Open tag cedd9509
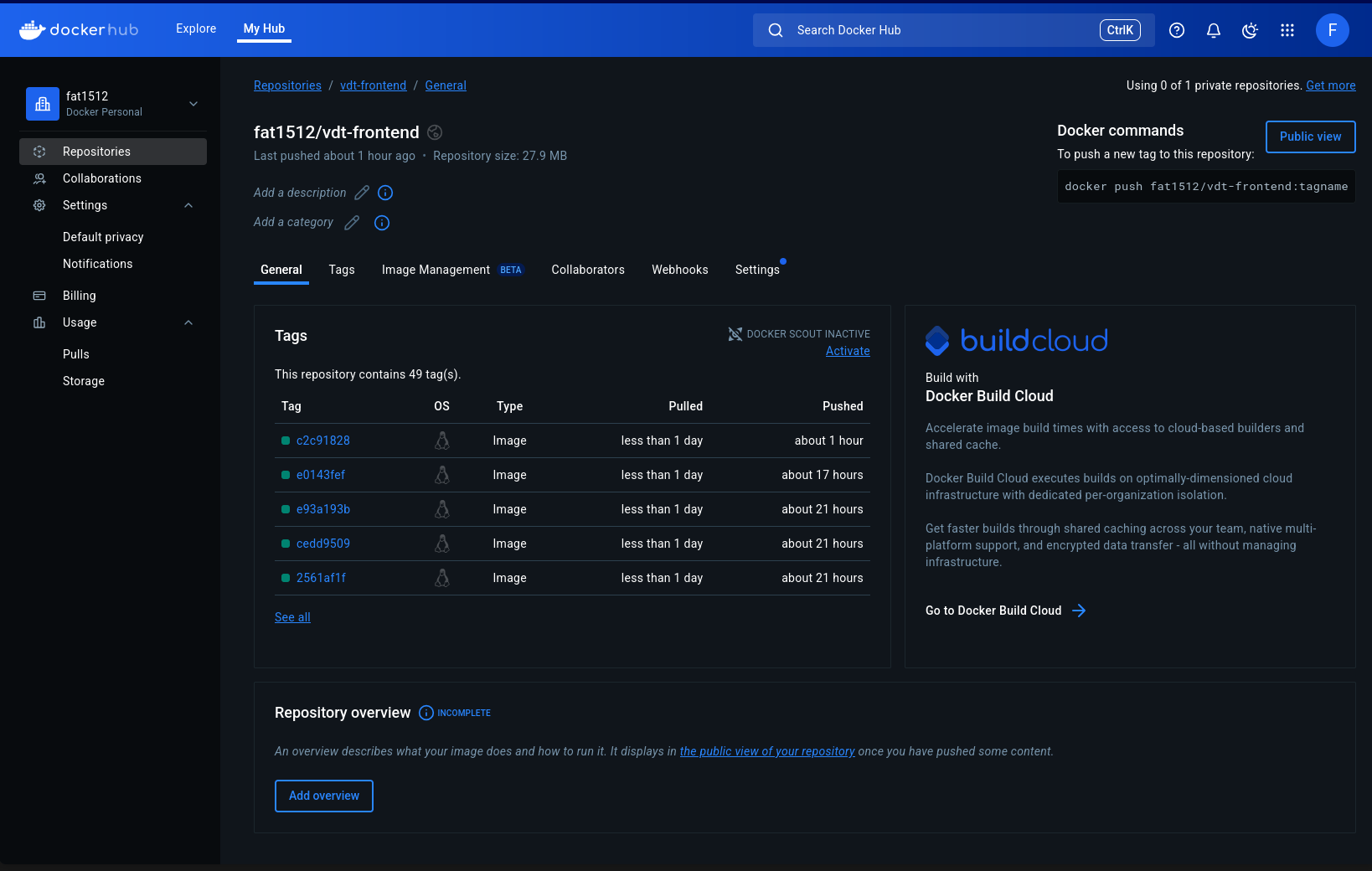This screenshot has height=871, width=1372. 323,544
